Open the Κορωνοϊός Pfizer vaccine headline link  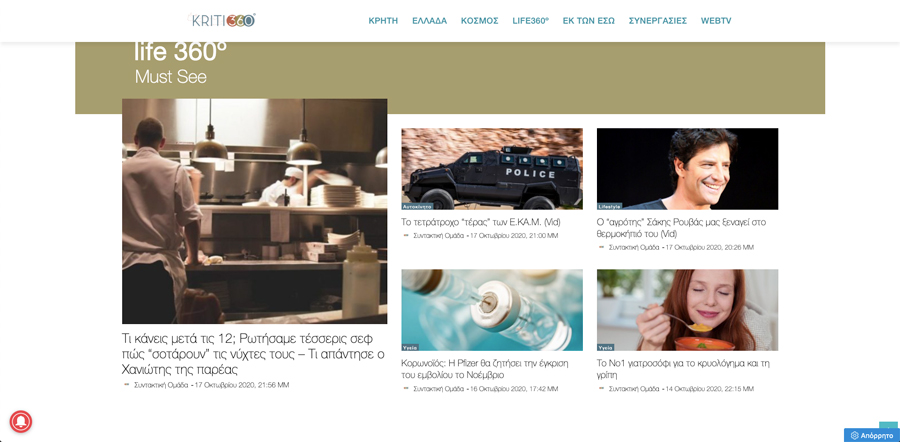point(485,369)
